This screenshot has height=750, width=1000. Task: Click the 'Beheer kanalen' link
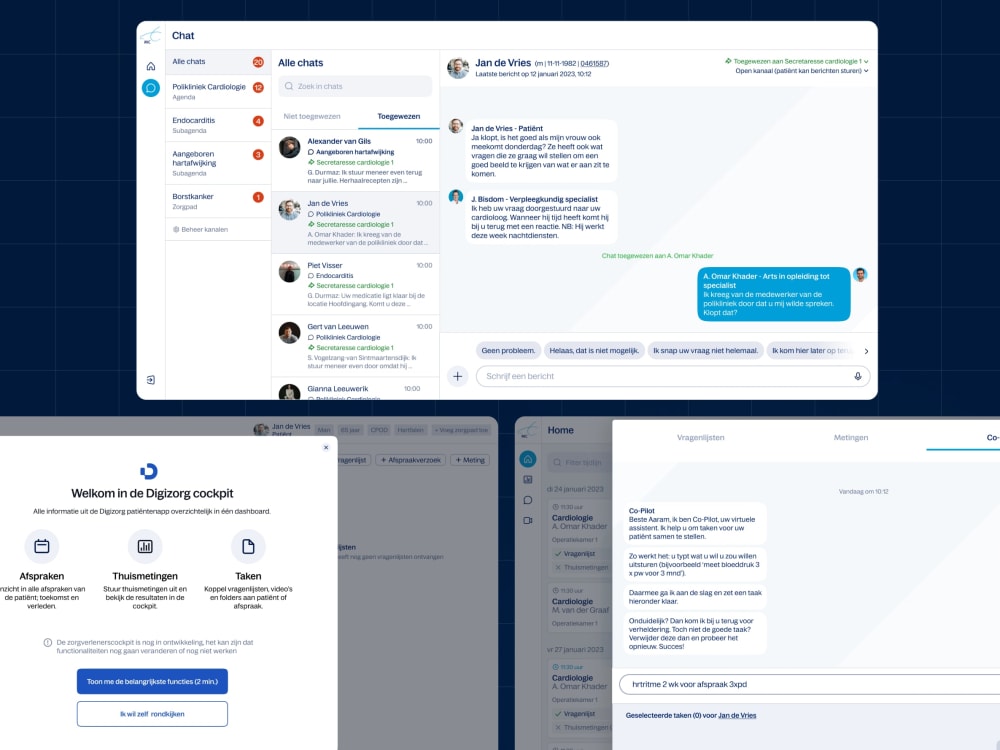200,230
